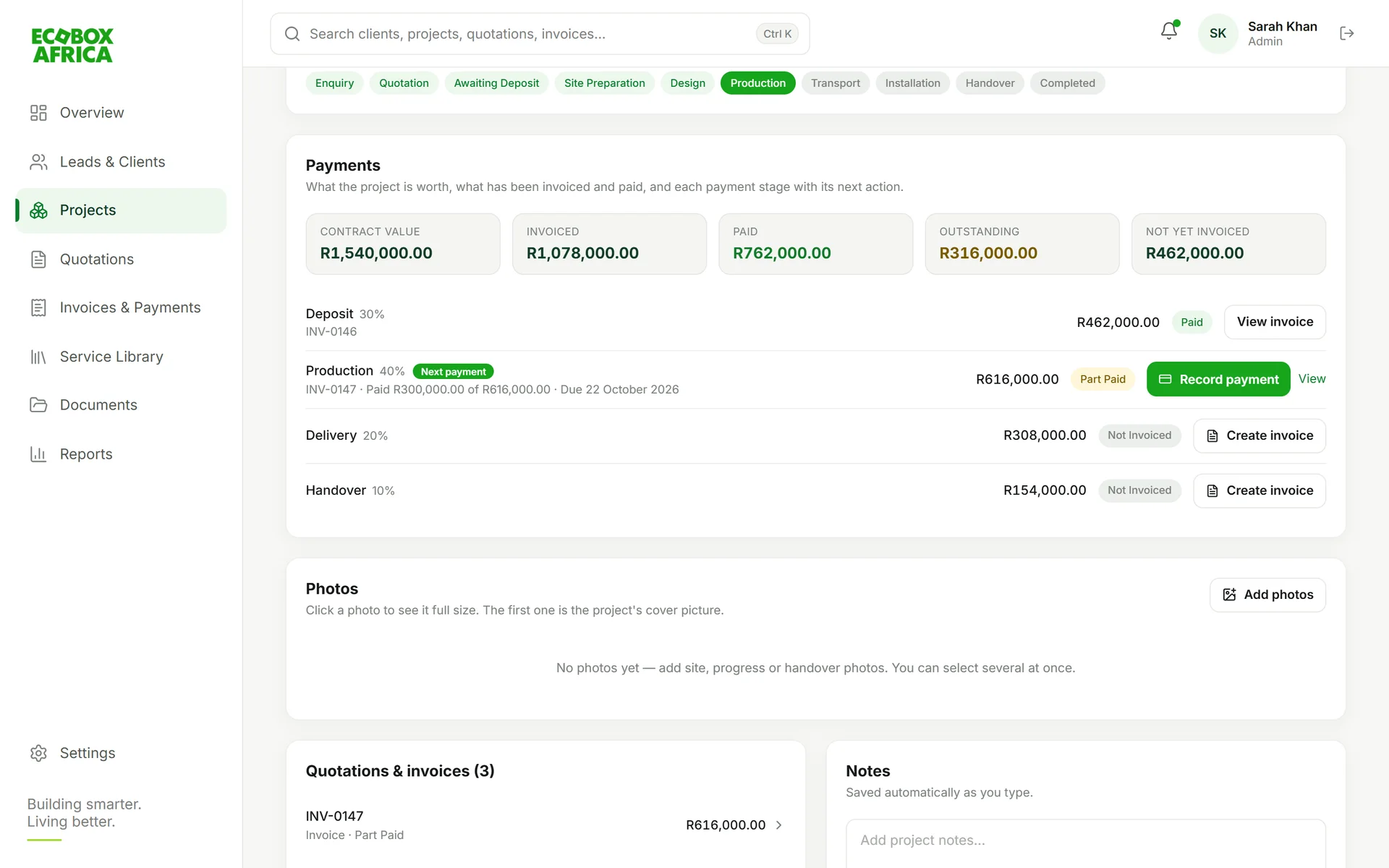
Task: Click View link for Production invoice
Action: pos(1312,379)
